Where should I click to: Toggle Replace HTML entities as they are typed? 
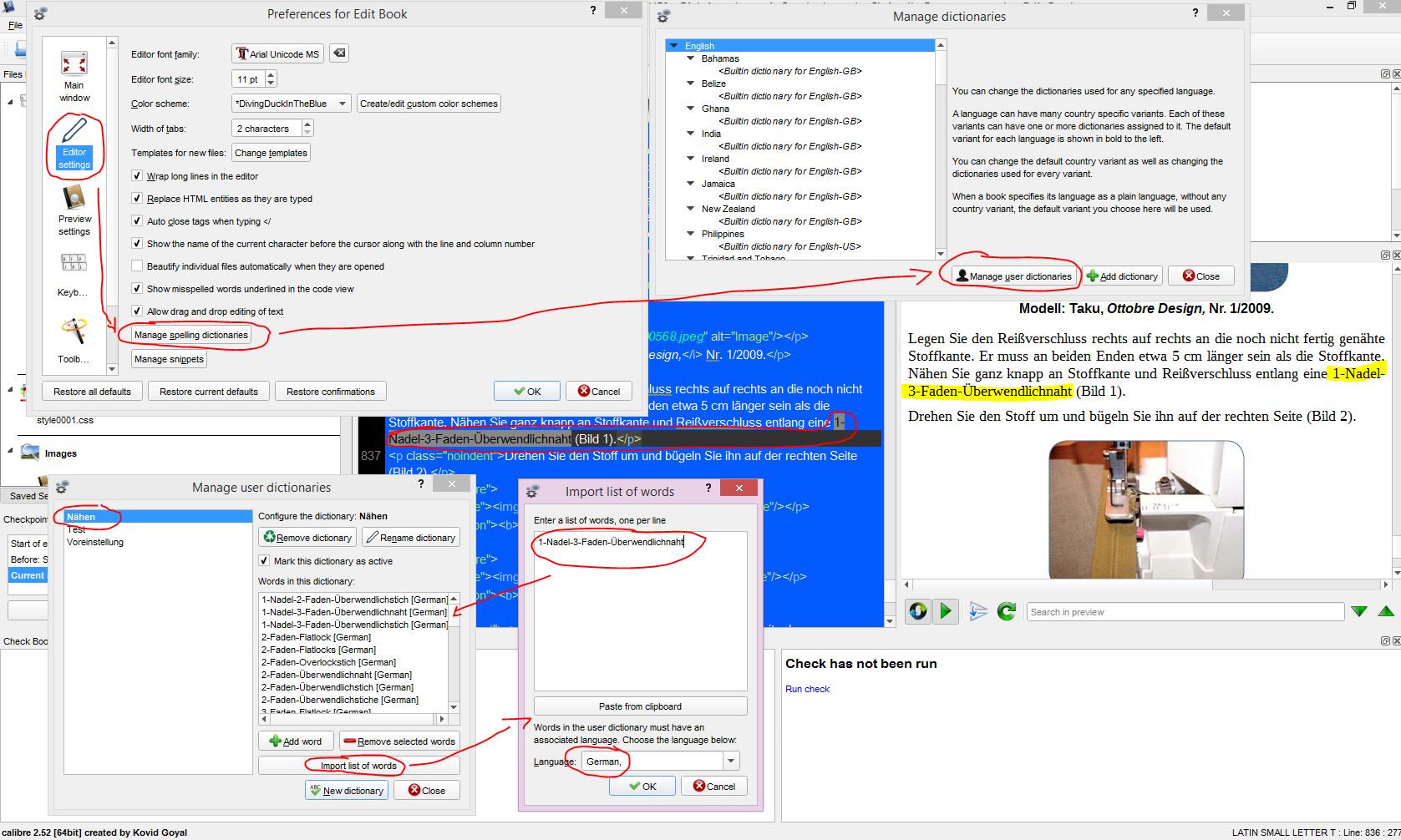point(137,199)
